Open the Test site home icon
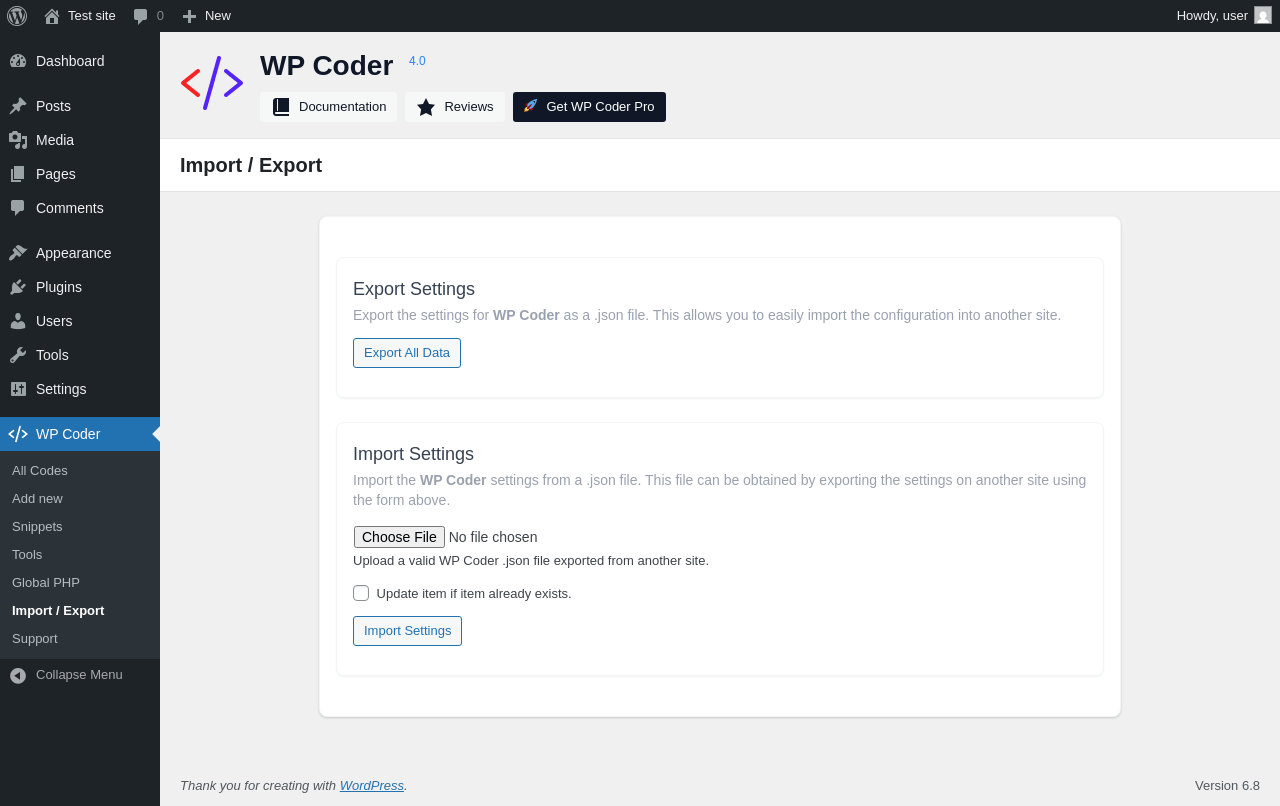Viewport: 1280px width, 806px height. coord(52,16)
